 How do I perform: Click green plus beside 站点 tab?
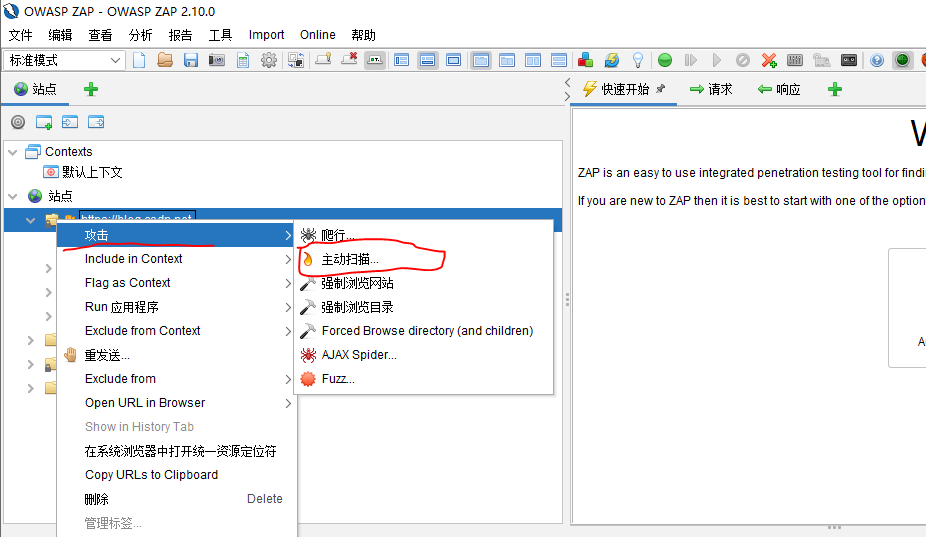coord(91,89)
